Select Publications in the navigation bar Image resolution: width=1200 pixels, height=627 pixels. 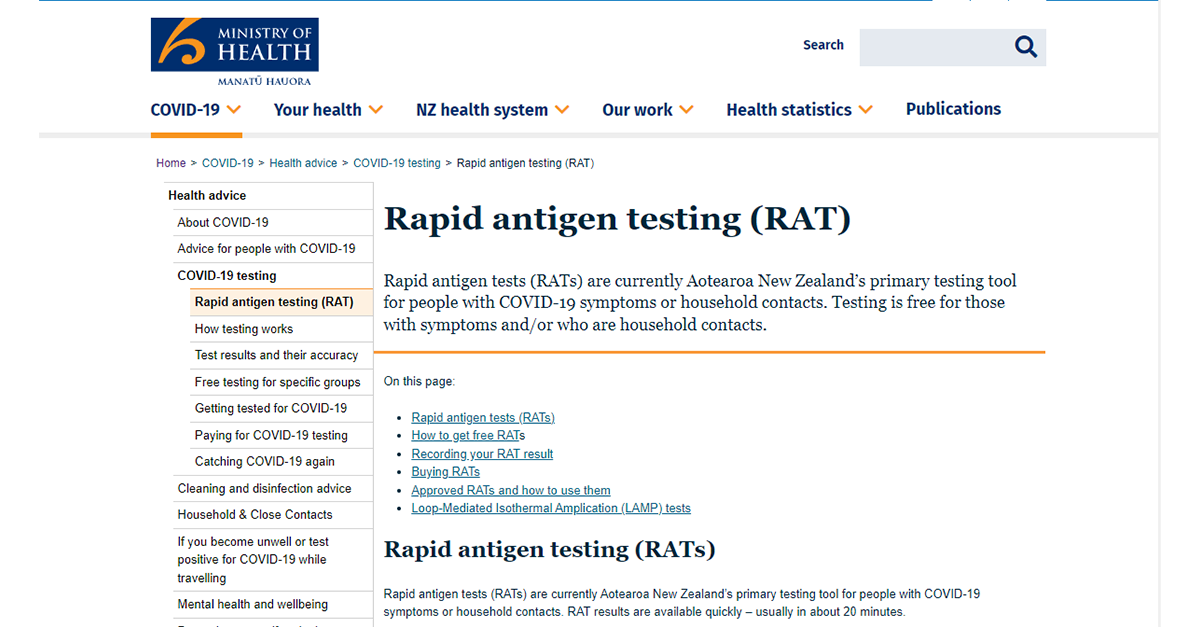tap(952, 109)
